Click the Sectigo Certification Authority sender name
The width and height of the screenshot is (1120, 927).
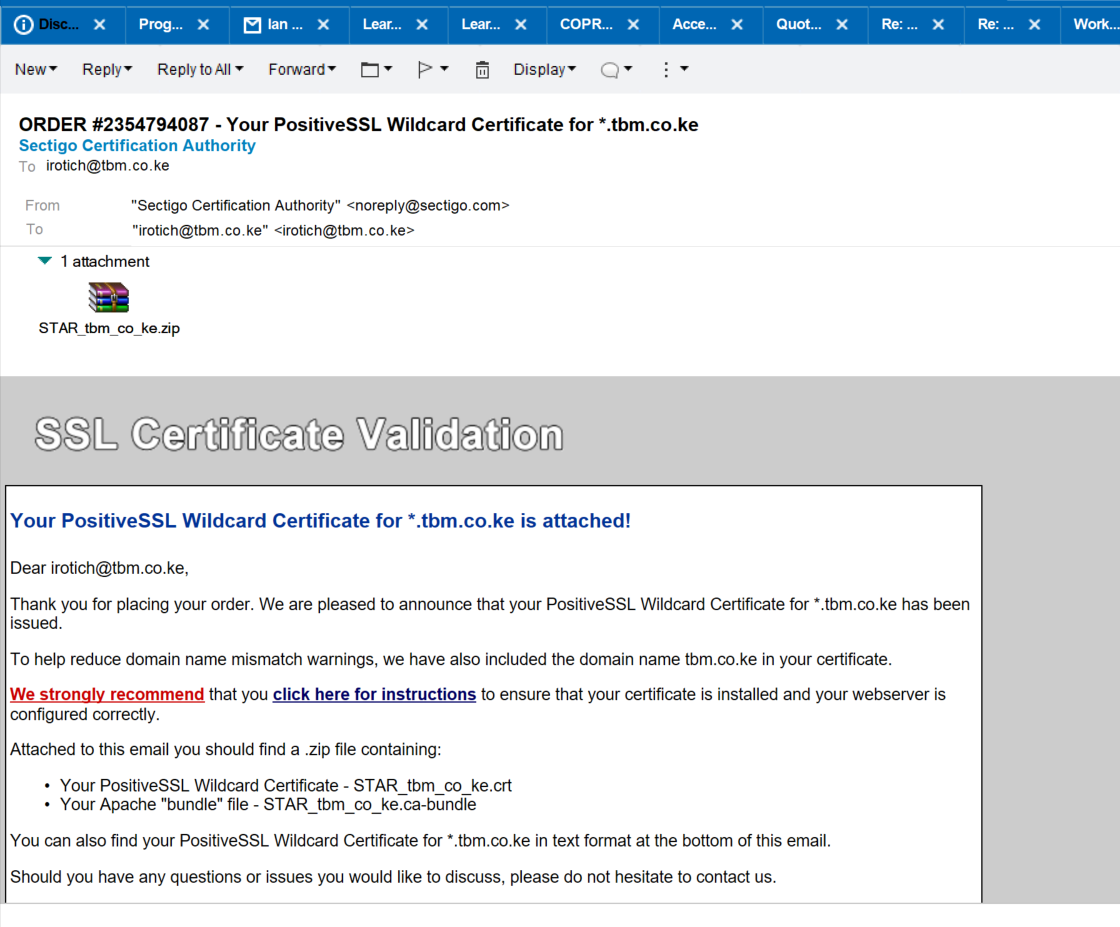point(137,145)
